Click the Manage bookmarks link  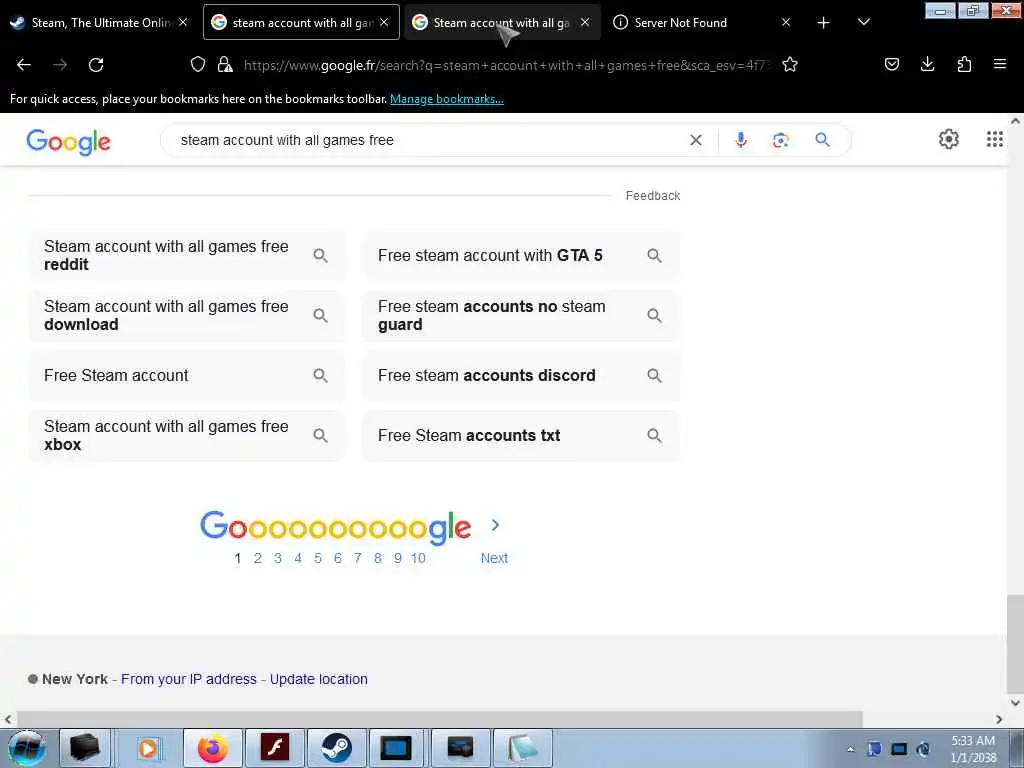point(447,99)
